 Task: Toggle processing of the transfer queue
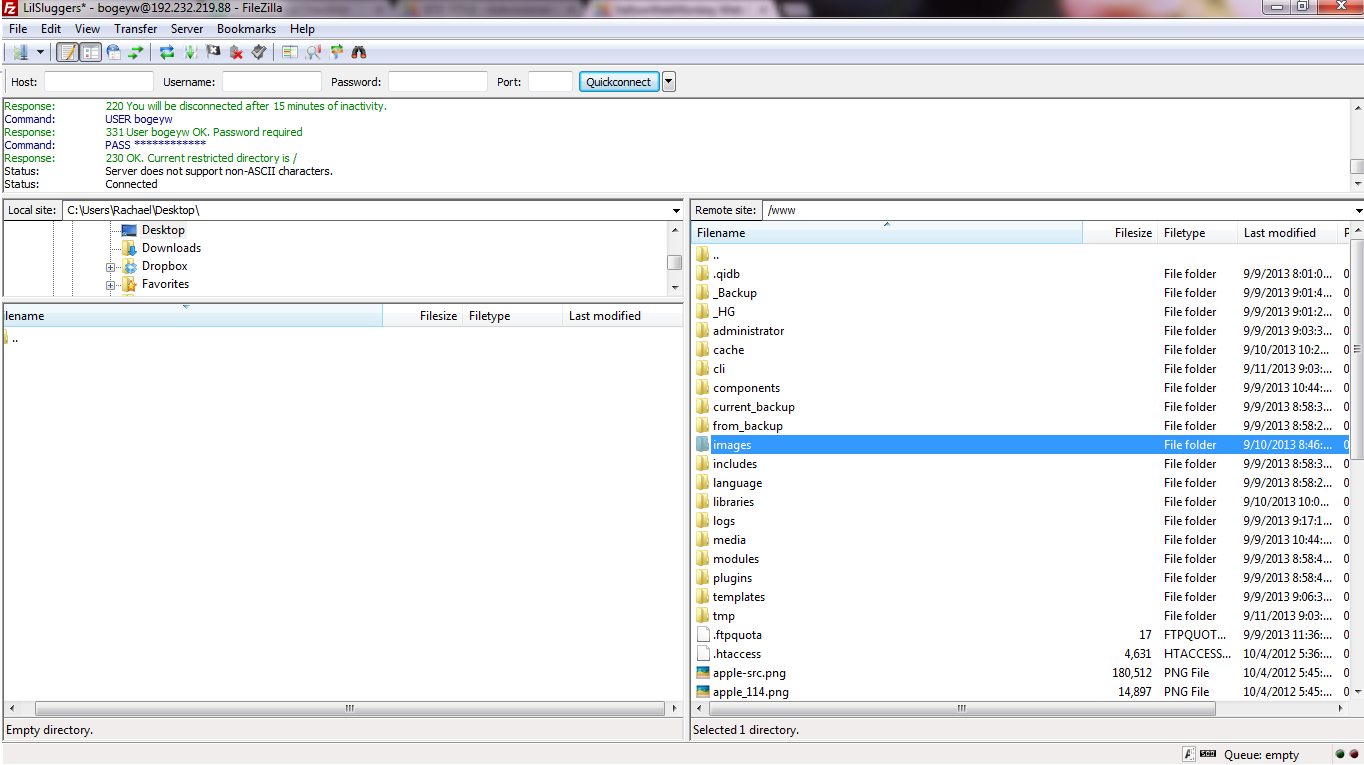190,52
